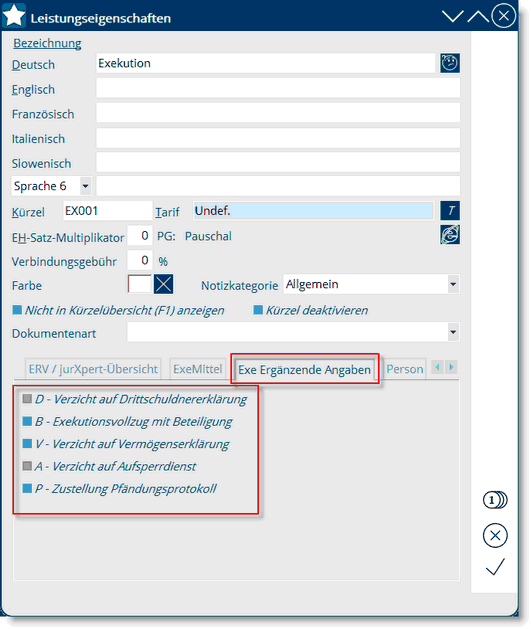Toggle 'Nicht in Kürzelübersicht (F1) anzeigen' checkbox
The image size is (531, 629).
[x=17, y=310]
